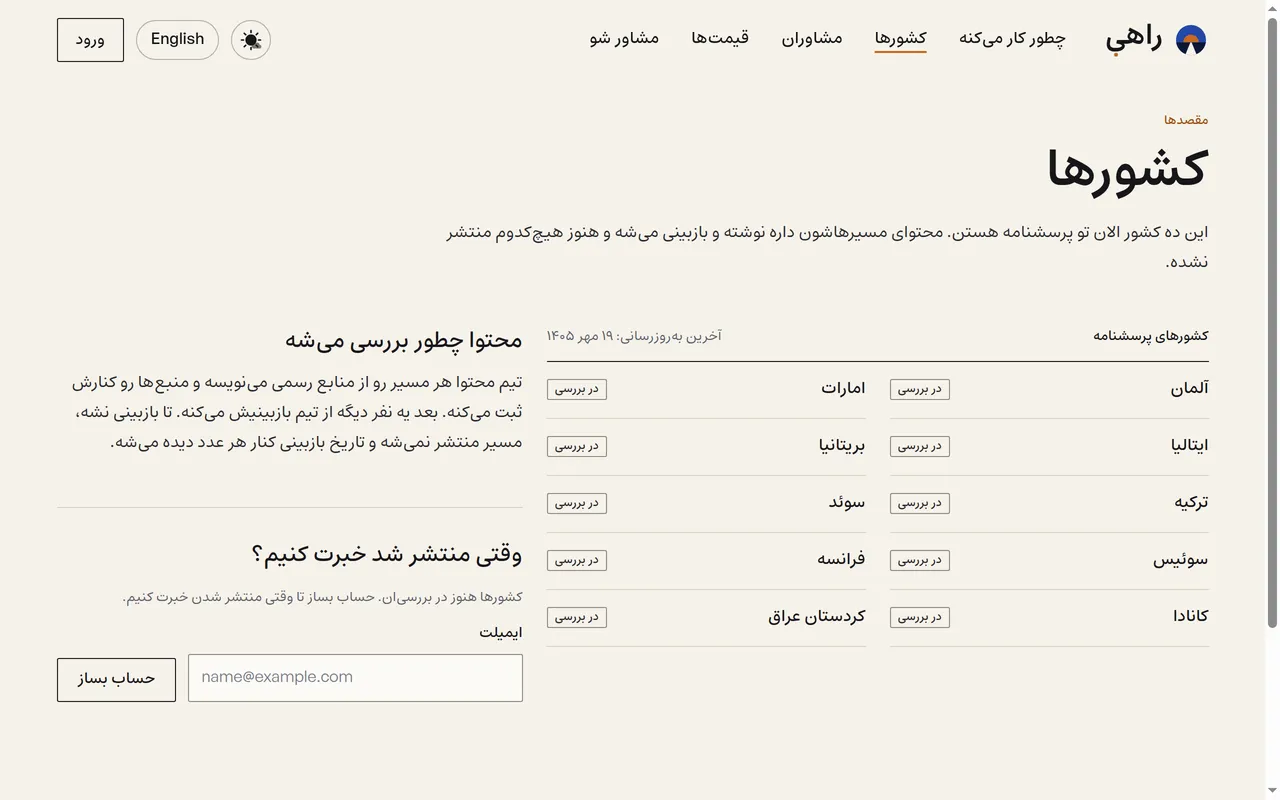This screenshot has height=800, width=1280.
Task: Select the کردستان عراق country row
Action: [x=706, y=618]
